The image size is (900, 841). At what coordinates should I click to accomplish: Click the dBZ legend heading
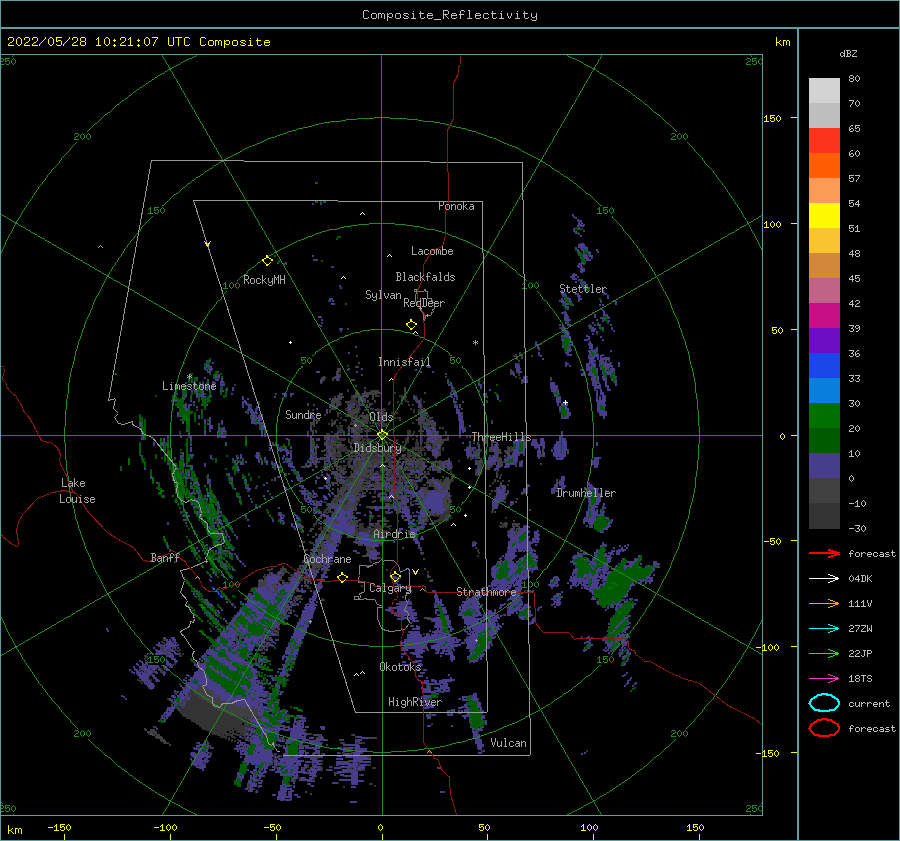click(848, 53)
